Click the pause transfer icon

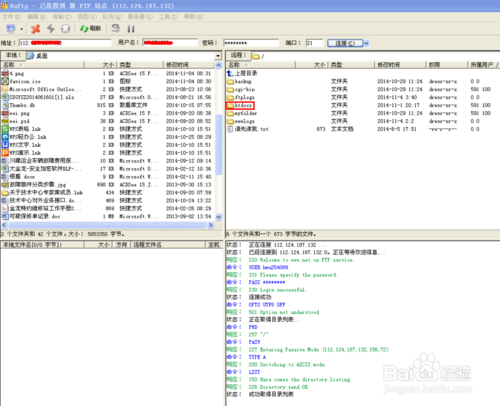pos(131,29)
